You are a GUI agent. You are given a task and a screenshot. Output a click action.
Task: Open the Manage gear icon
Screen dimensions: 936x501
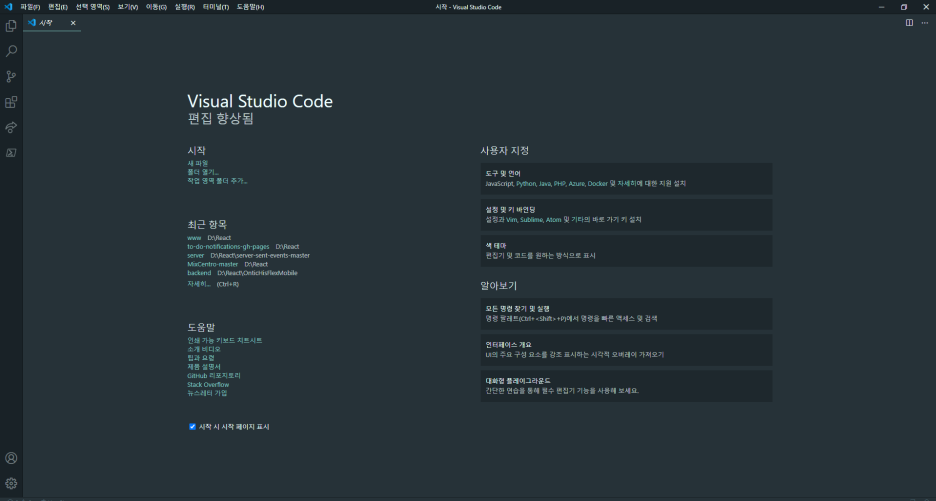click(x=11, y=483)
